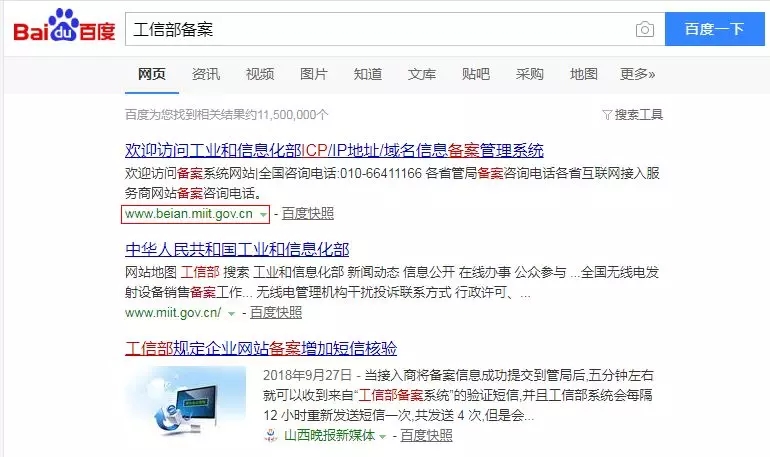Viewport: 770px width, 457px height.
Task: Go to the 文库 tab
Action: (x=422, y=74)
